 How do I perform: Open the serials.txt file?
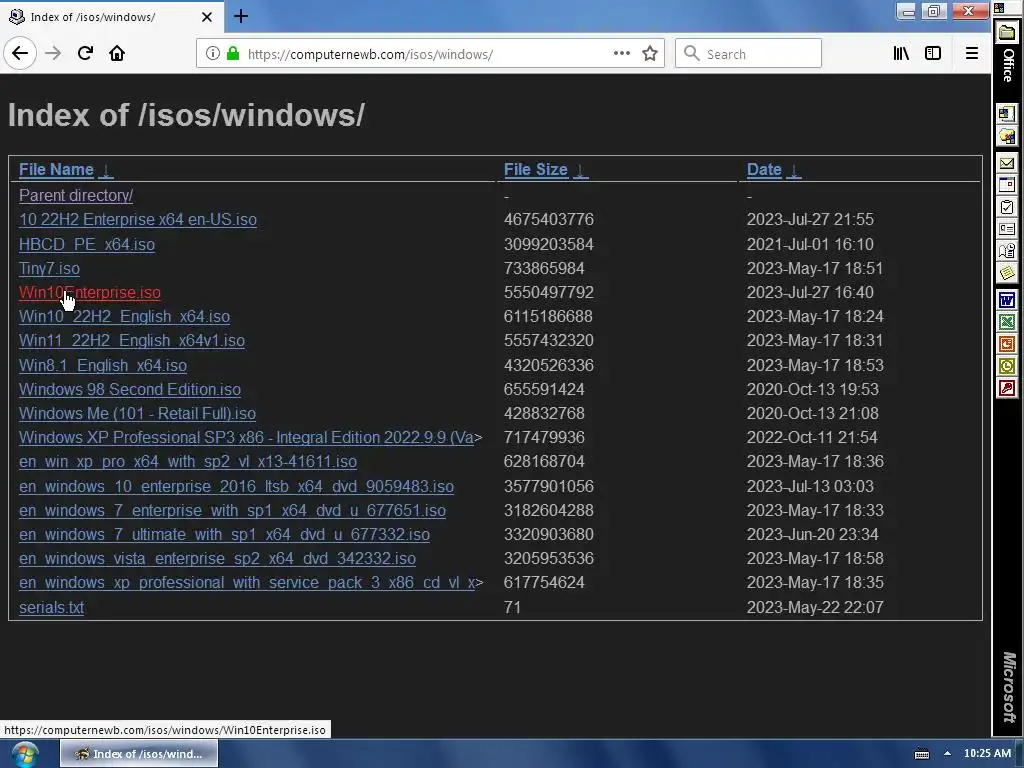pos(52,607)
